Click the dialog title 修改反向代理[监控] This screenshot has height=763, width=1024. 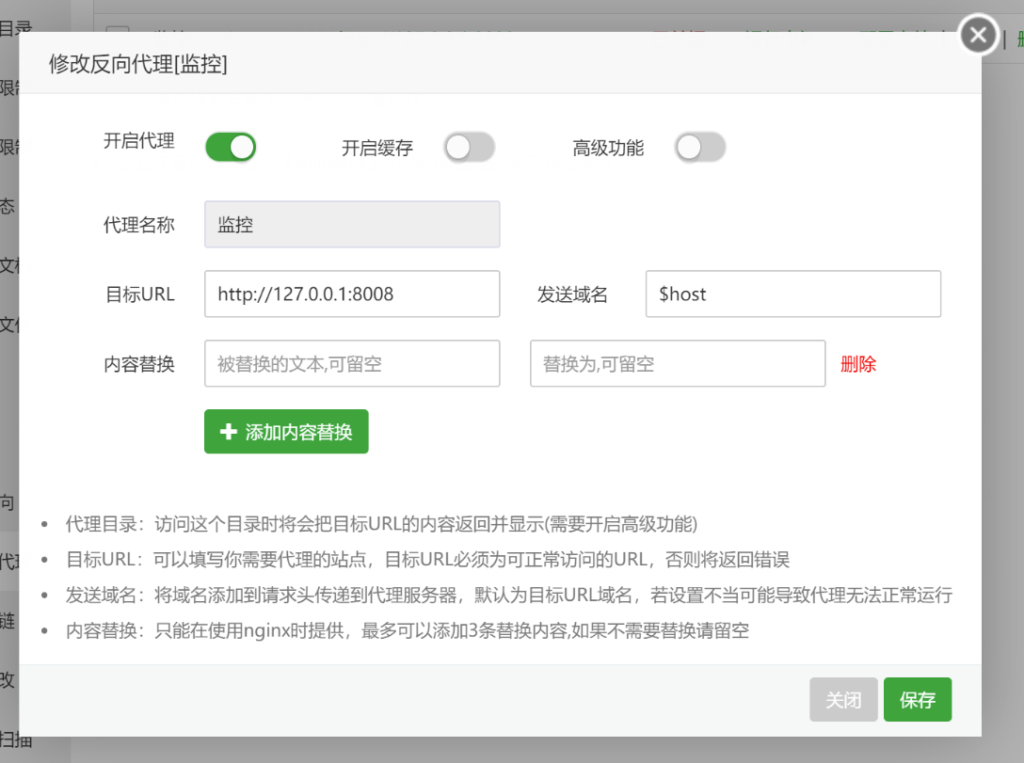138,64
